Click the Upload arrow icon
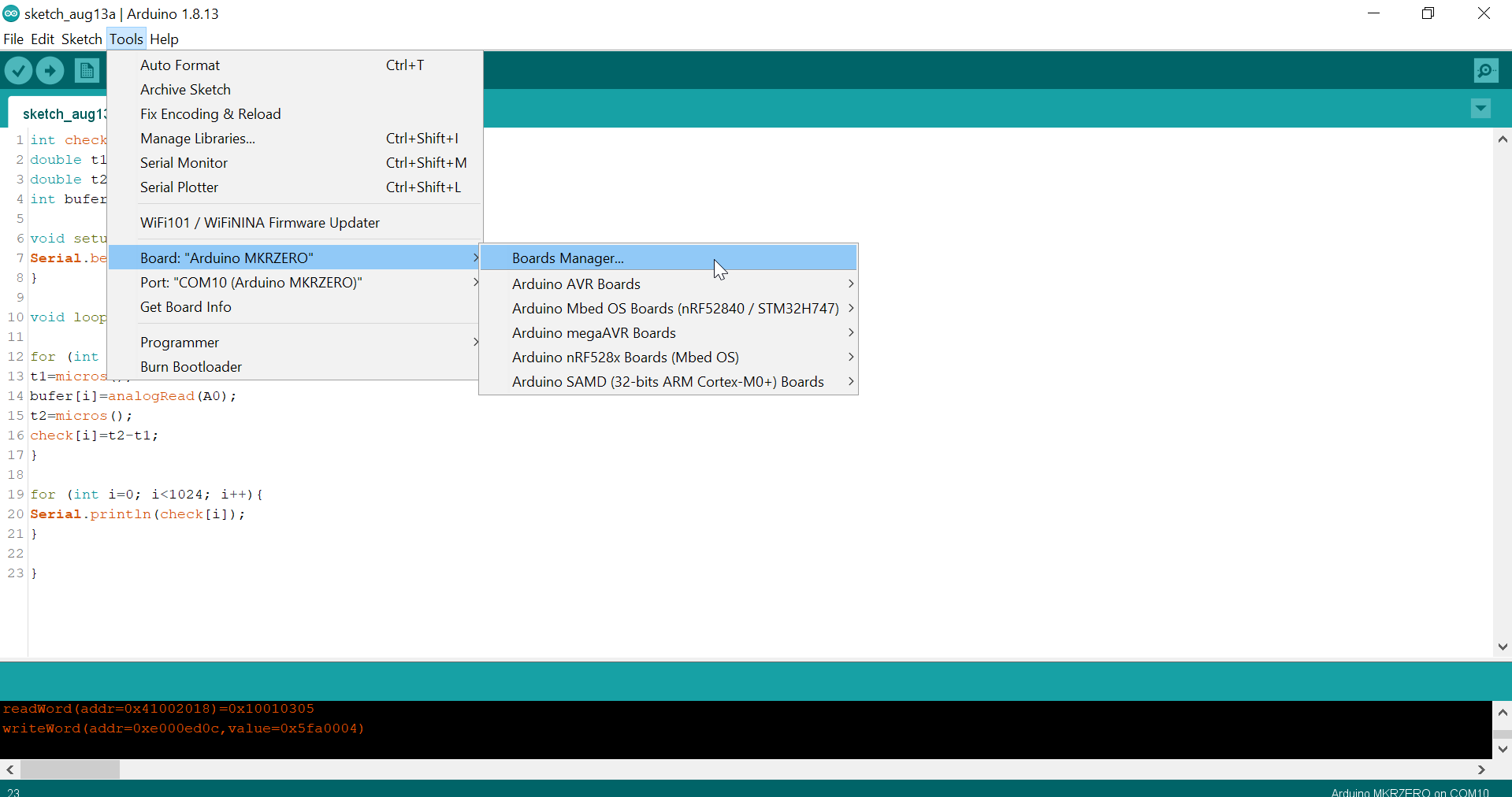 tap(50, 71)
